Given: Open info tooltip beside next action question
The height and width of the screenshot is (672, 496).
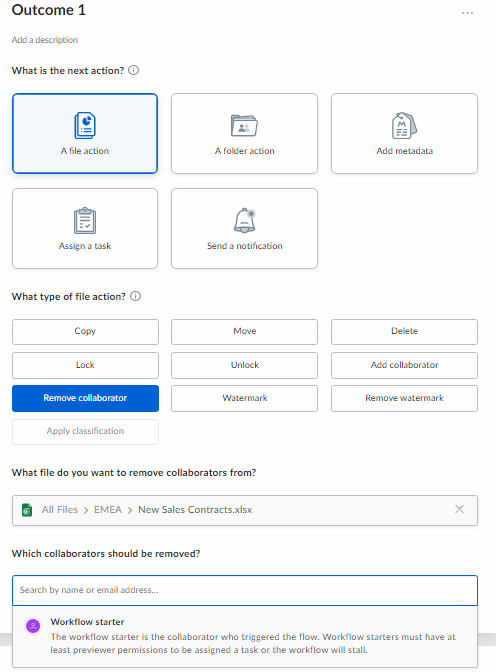Looking at the screenshot, I should coord(134,70).
